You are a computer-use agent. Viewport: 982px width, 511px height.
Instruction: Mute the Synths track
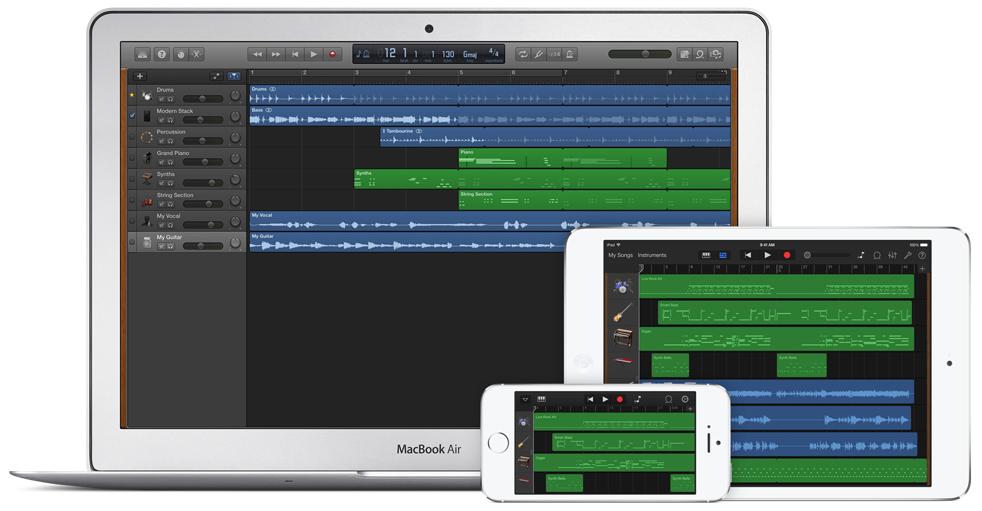click(x=161, y=183)
